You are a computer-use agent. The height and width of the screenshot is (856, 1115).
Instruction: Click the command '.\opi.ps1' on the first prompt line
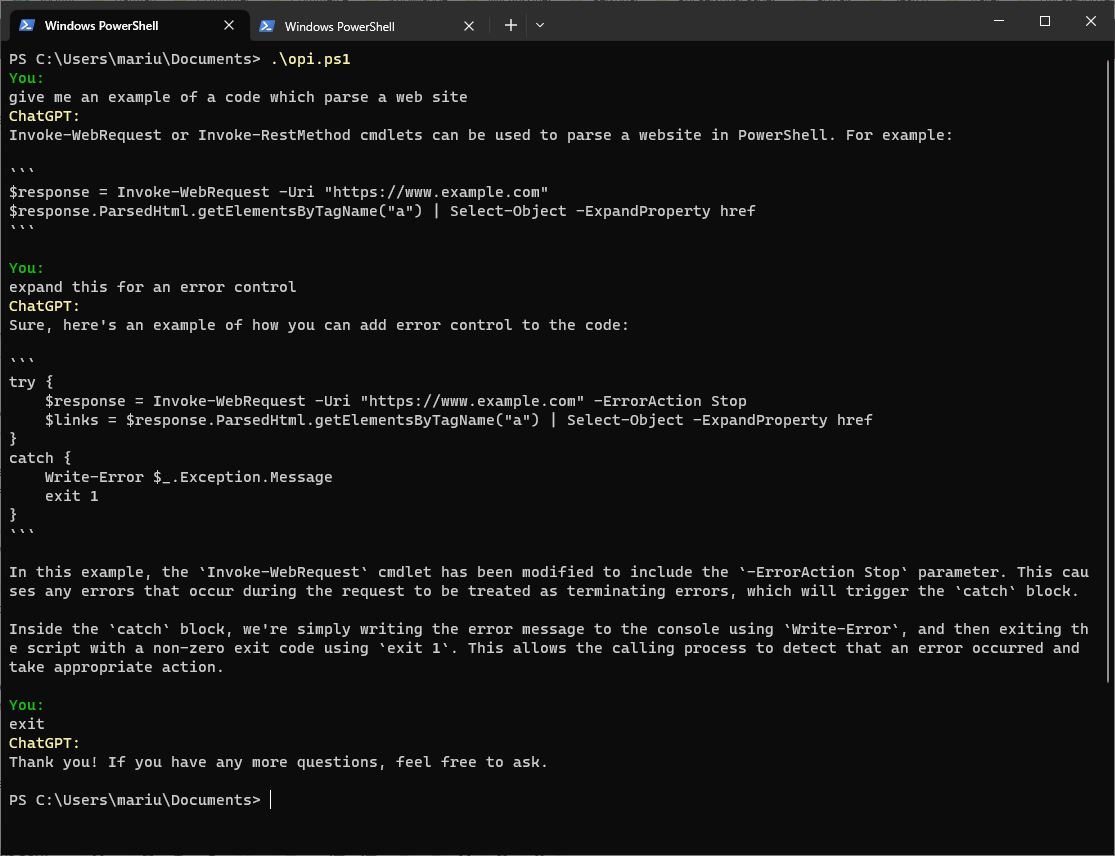310,59
